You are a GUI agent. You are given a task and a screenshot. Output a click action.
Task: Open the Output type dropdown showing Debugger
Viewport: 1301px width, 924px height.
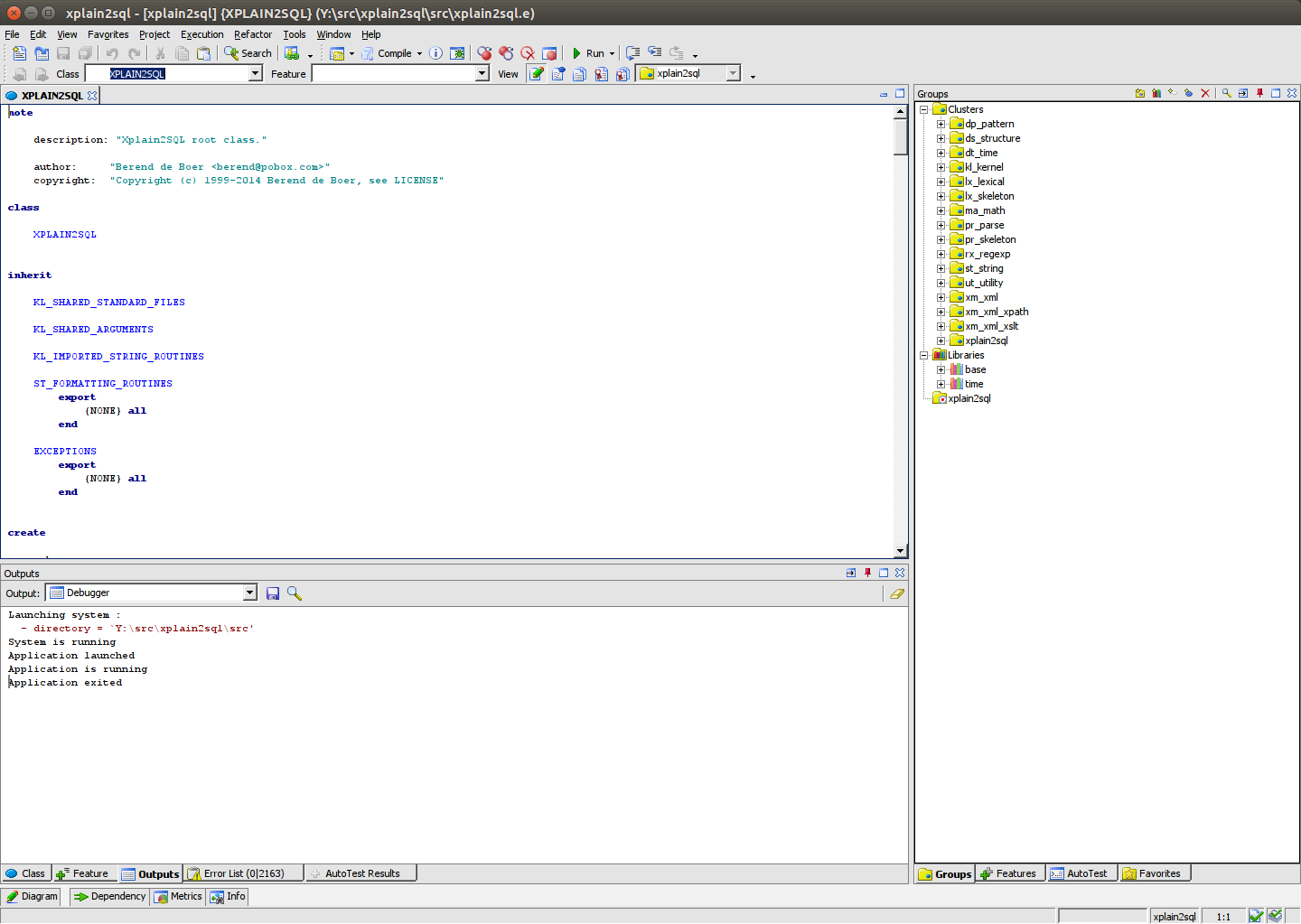click(250, 593)
